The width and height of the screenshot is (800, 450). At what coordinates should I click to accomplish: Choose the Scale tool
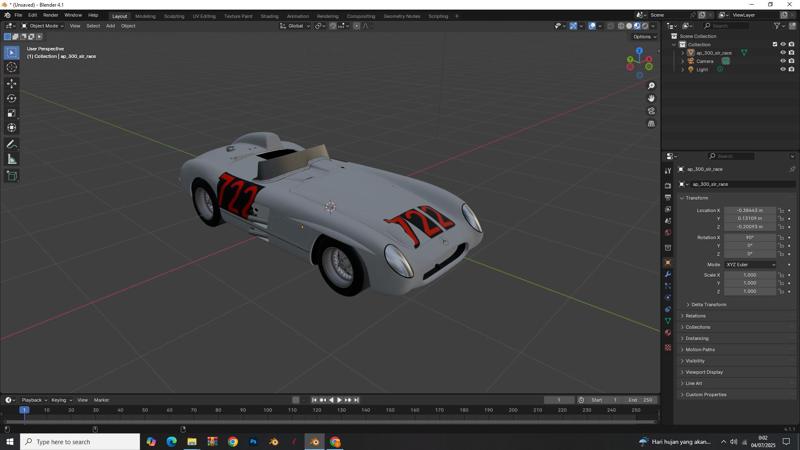(x=11, y=113)
